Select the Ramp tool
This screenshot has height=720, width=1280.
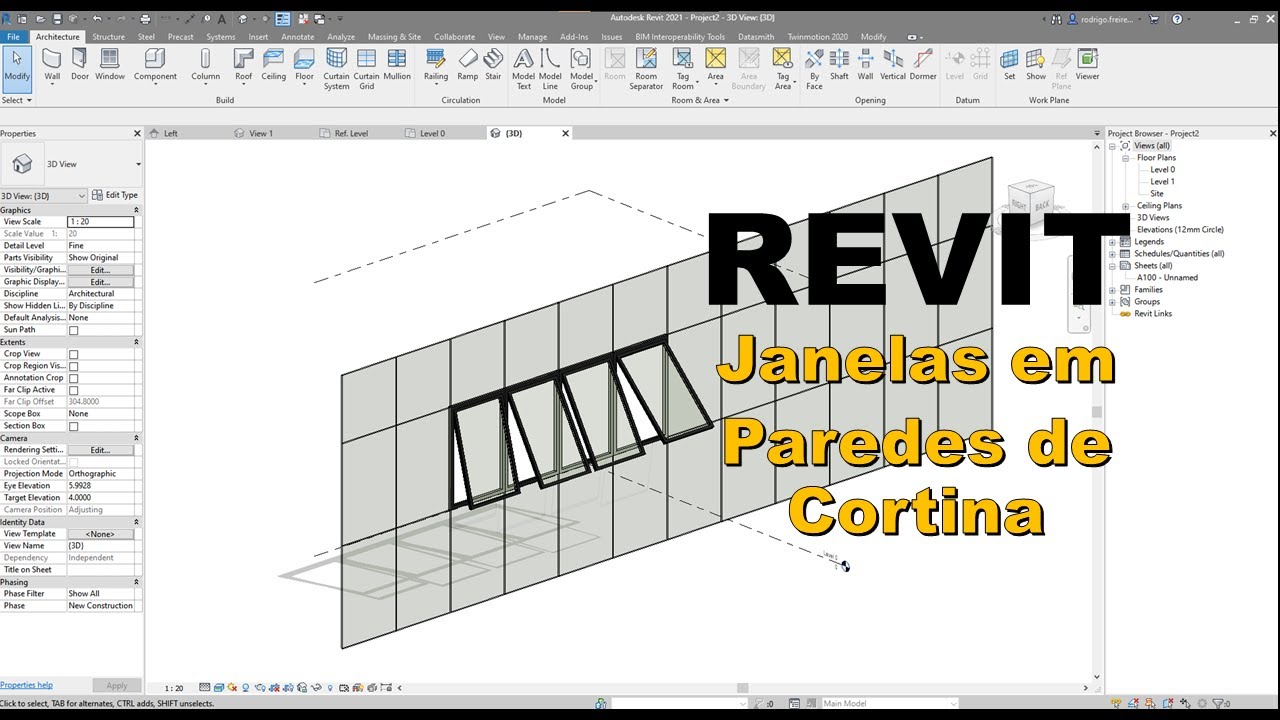(x=468, y=64)
